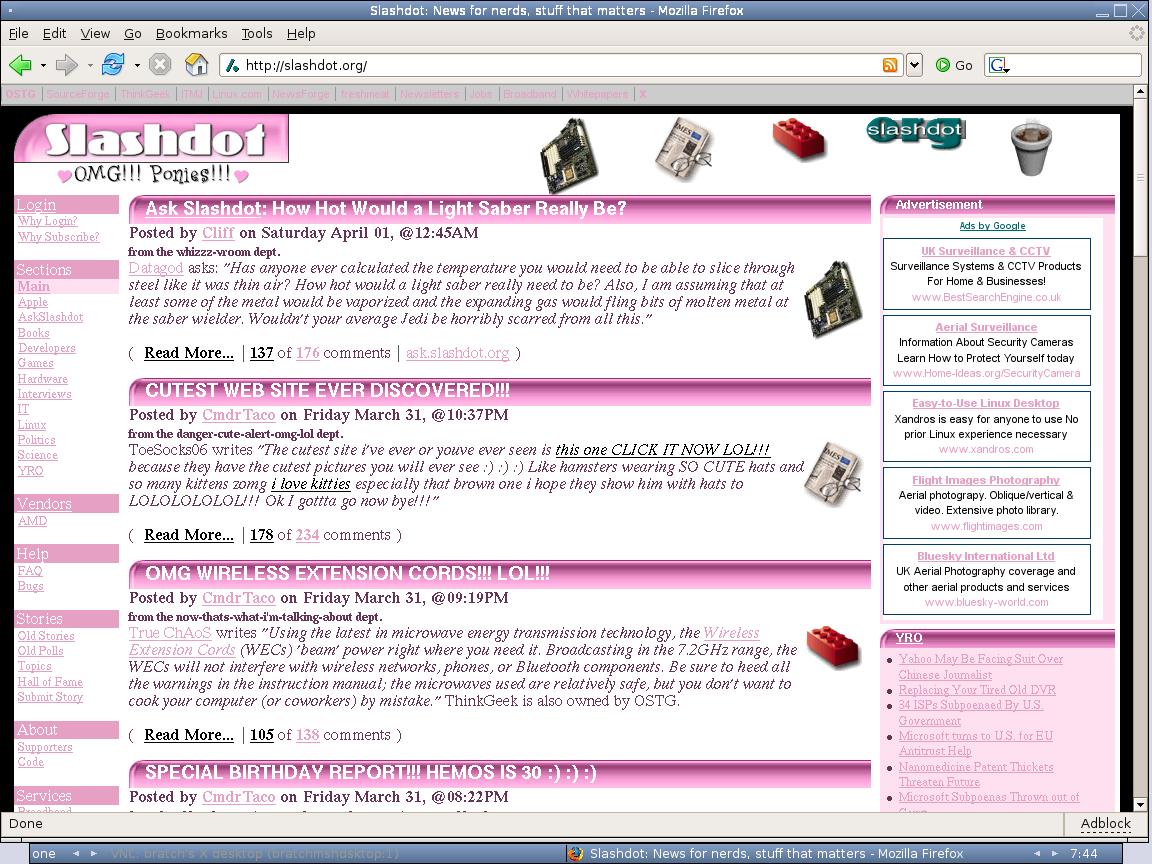
Task: Click the orange RSS feed icon
Action: pyautogui.click(x=890, y=65)
